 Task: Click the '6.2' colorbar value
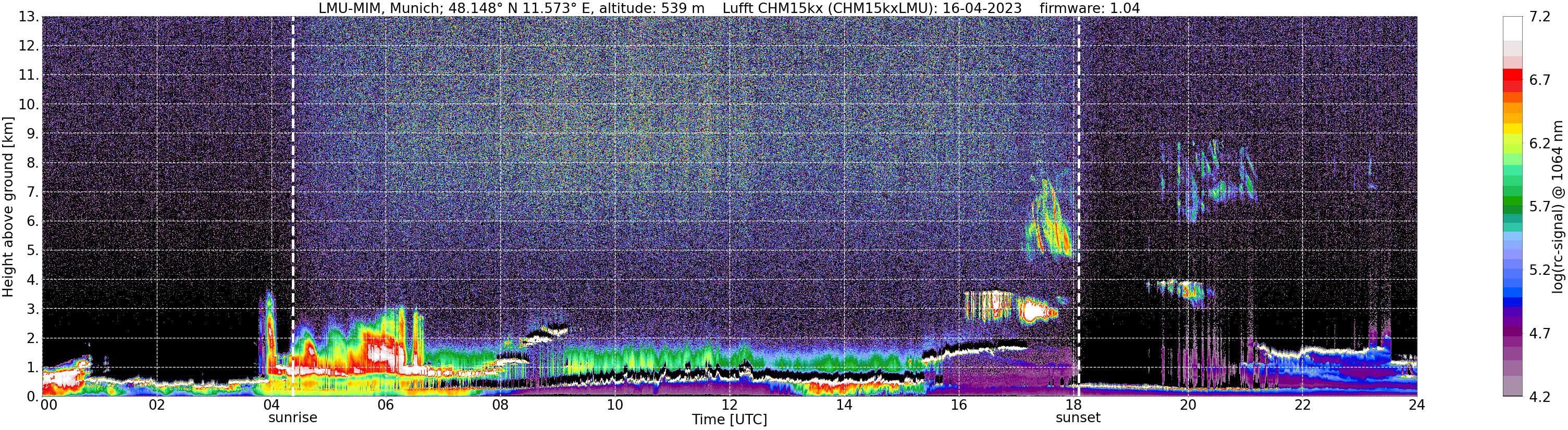click(x=1540, y=143)
